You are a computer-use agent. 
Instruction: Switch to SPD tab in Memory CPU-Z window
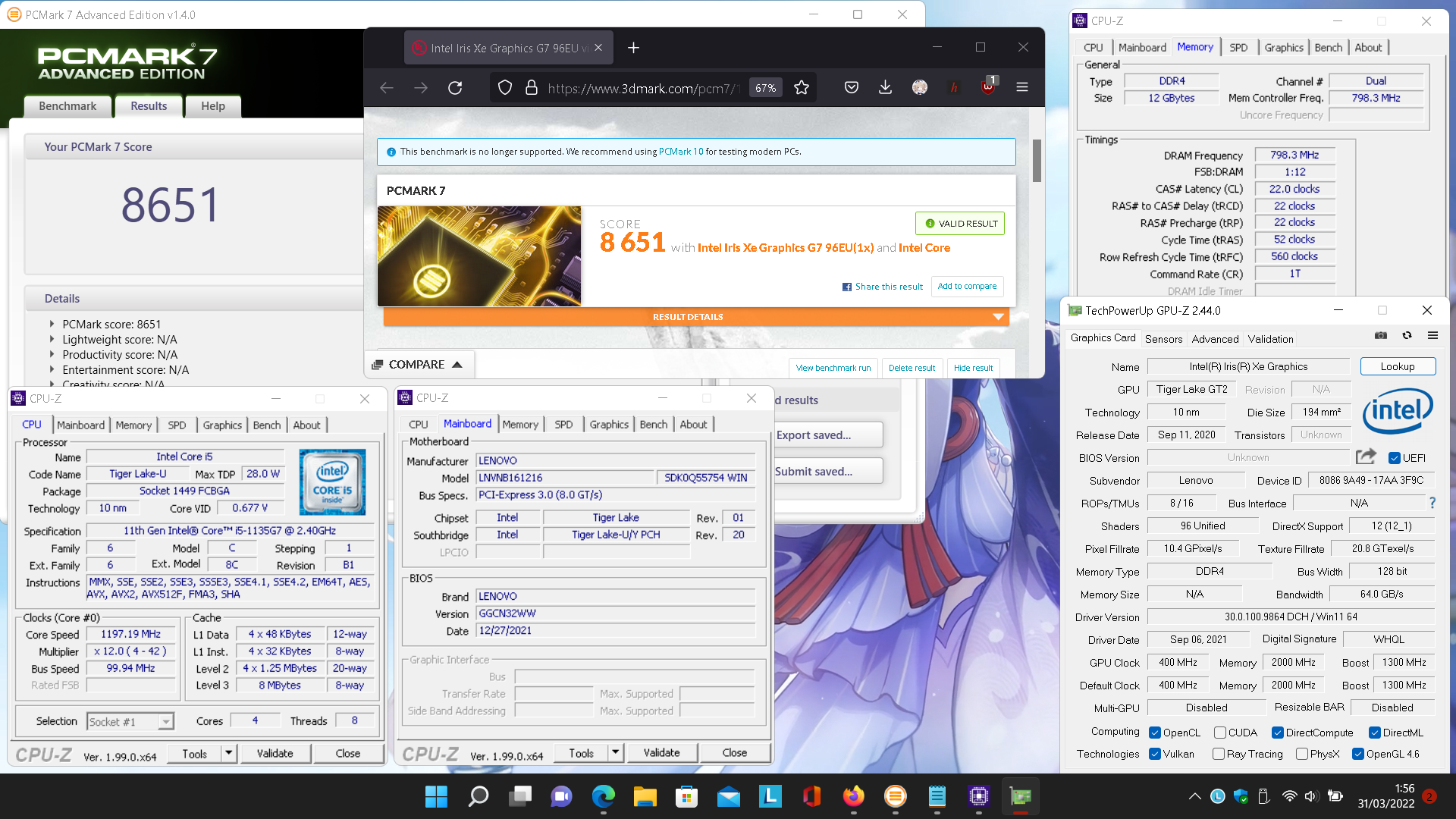point(1238,47)
